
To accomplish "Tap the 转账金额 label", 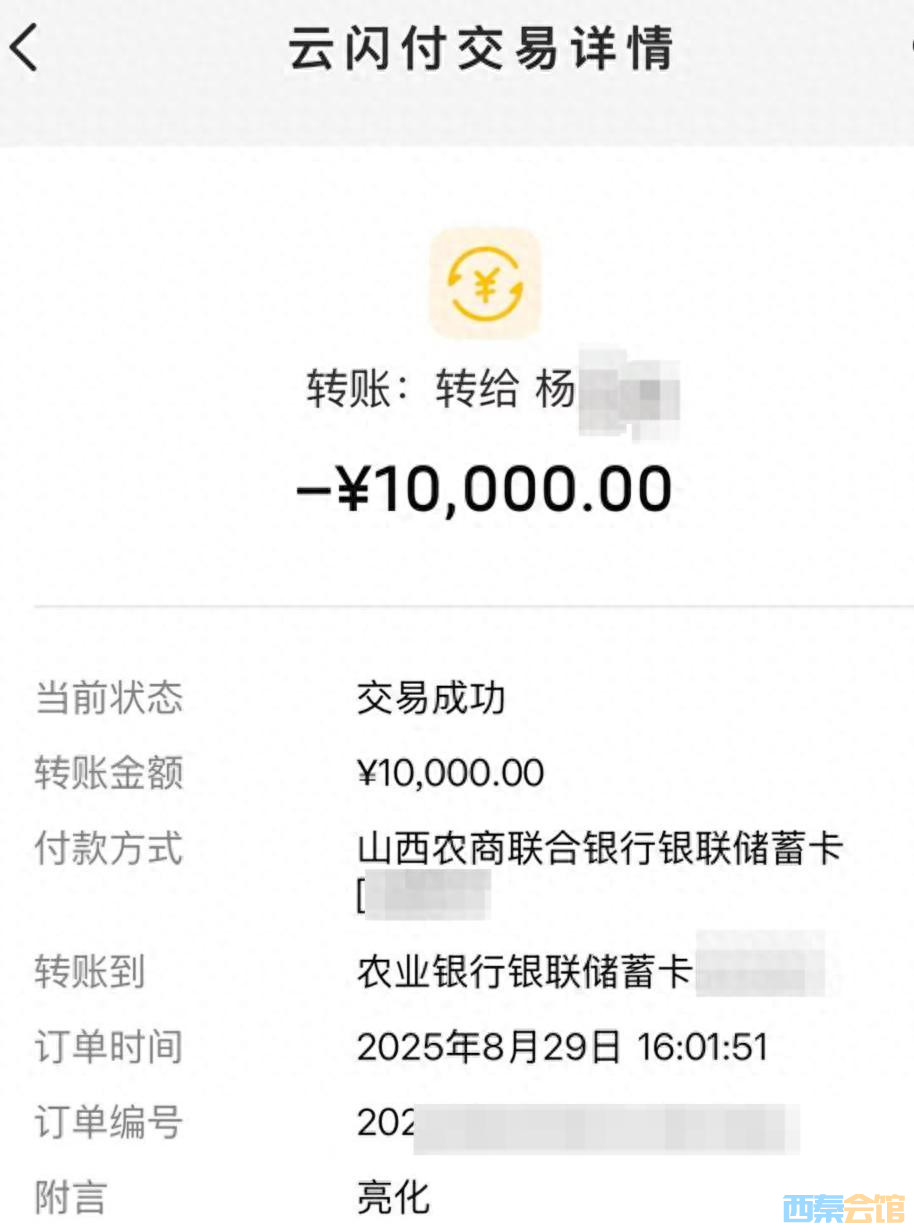I will click(109, 773).
